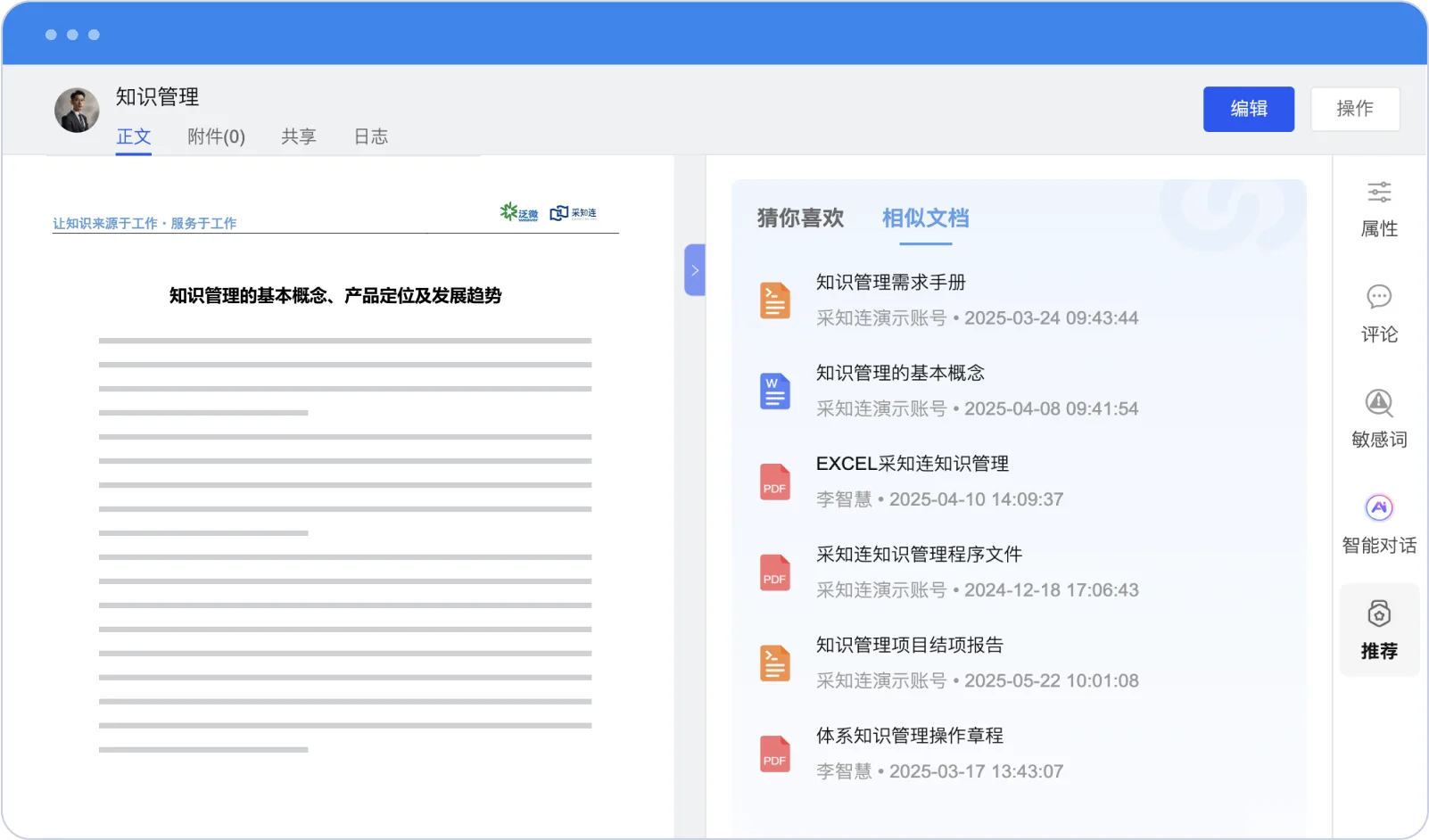The height and width of the screenshot is (840, 1429).
Task: Click the 让知识来源于工作·服务于工作 header text
Action: [145, 223]
